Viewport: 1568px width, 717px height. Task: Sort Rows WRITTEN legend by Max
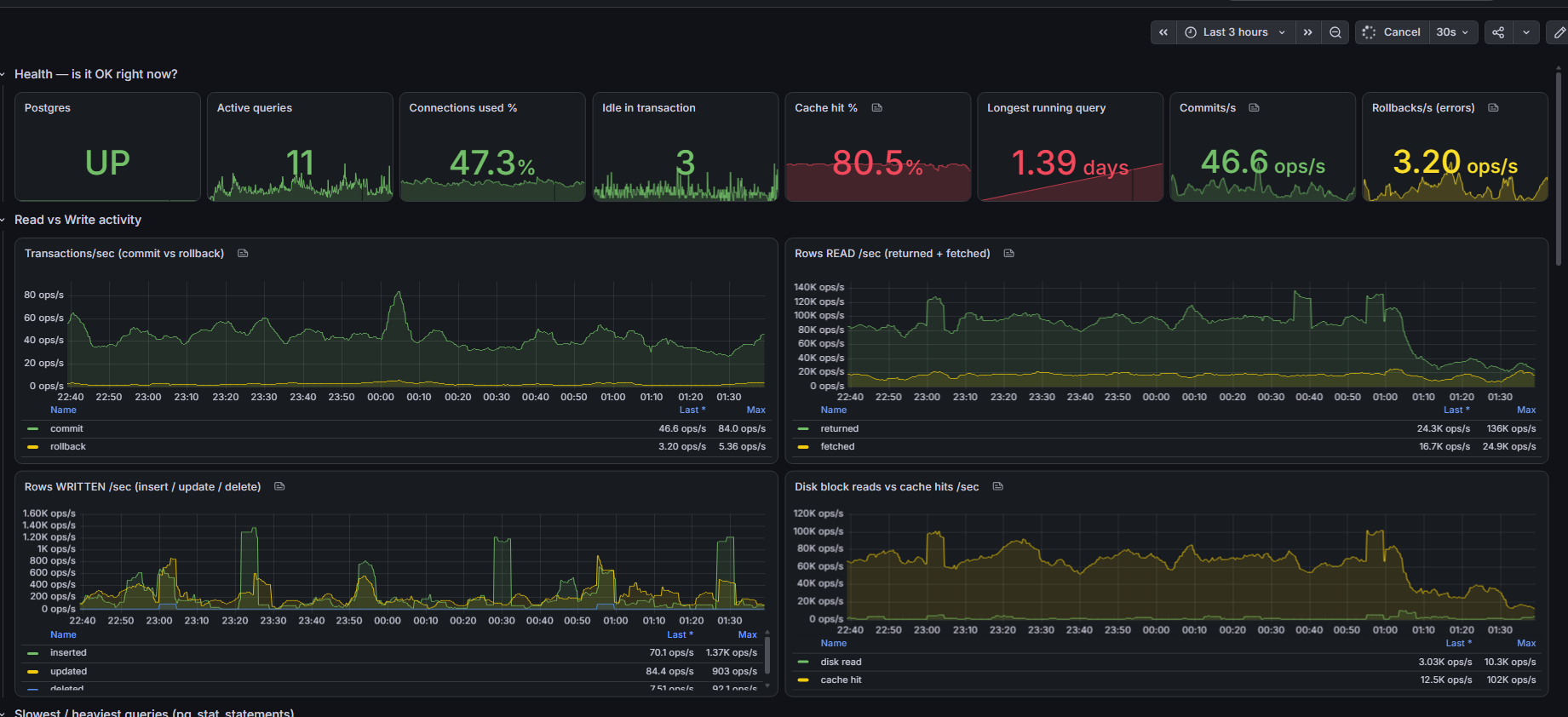click(747, 635)
